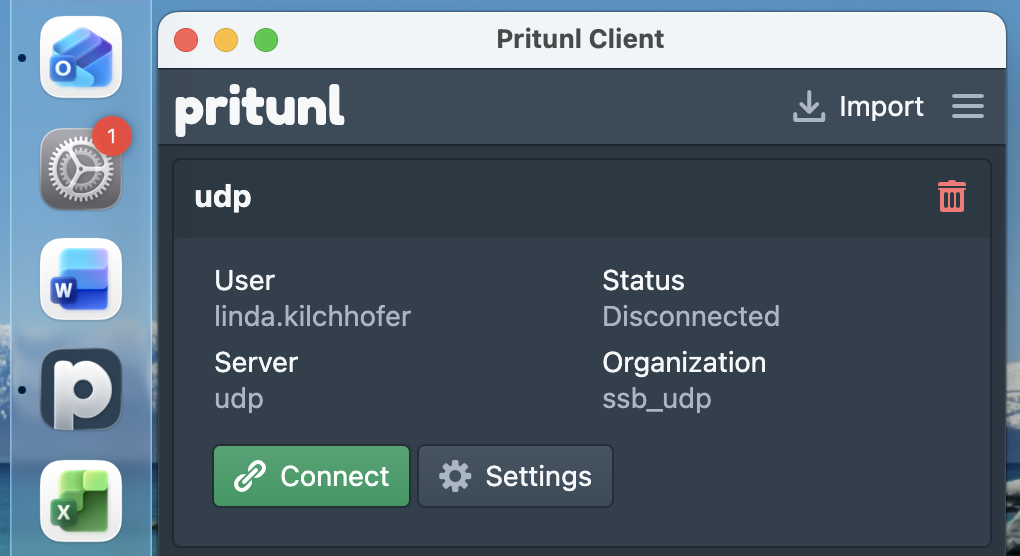Click the Import profile button

click(858, 106)
